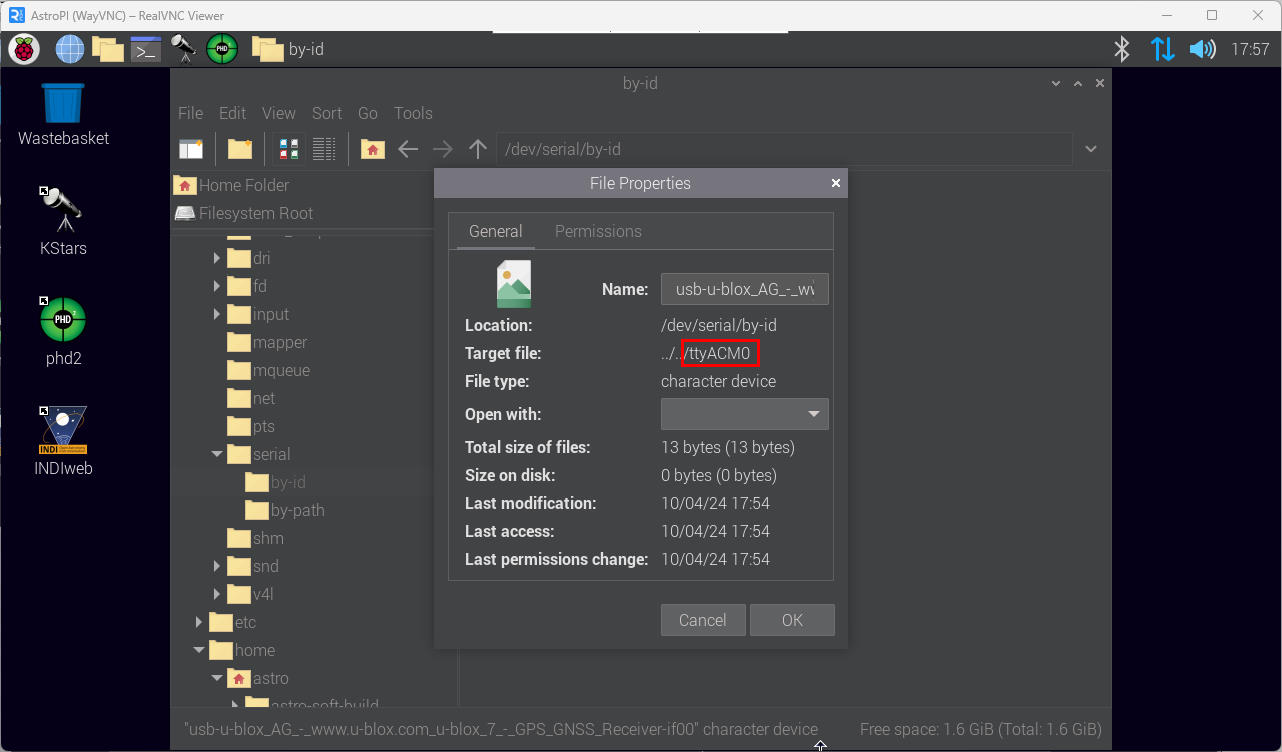Click the phd2 desktop icon
Viewport: 1282px width, 752px height.
tap(63, 331)
